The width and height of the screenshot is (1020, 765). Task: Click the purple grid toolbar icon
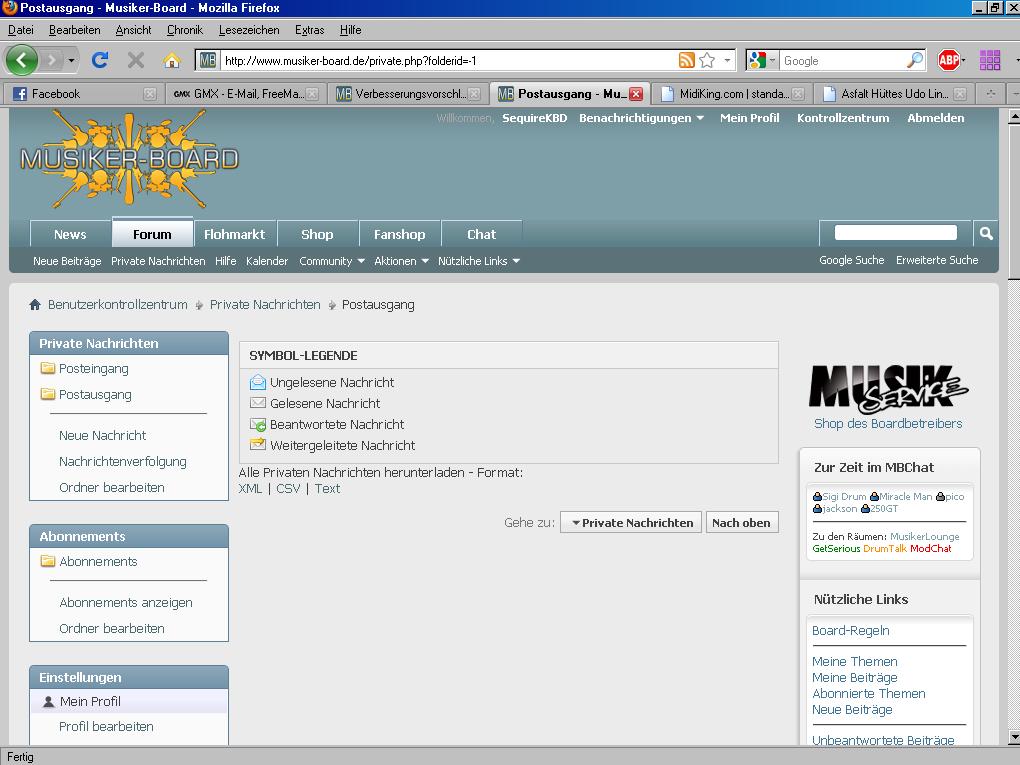pos(989,60)
